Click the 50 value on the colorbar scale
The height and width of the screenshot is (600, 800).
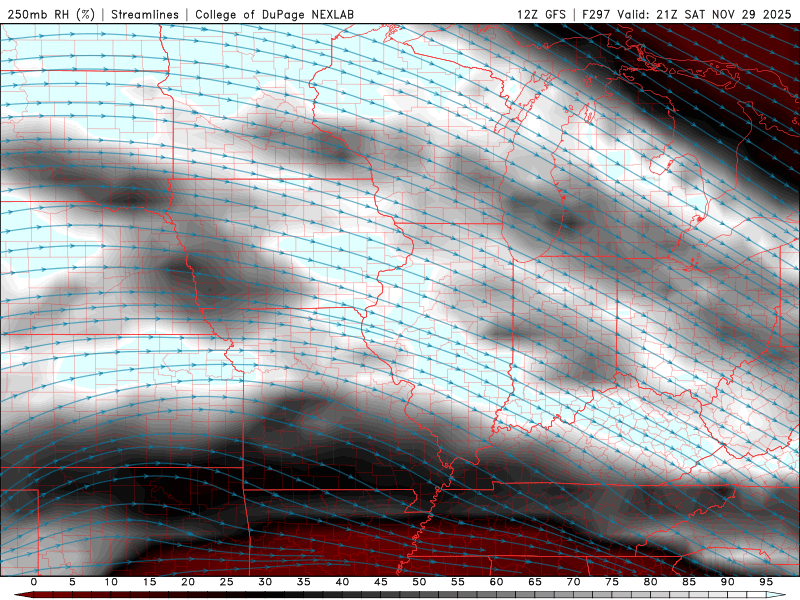pyautogui.click(x=419, y=582)
